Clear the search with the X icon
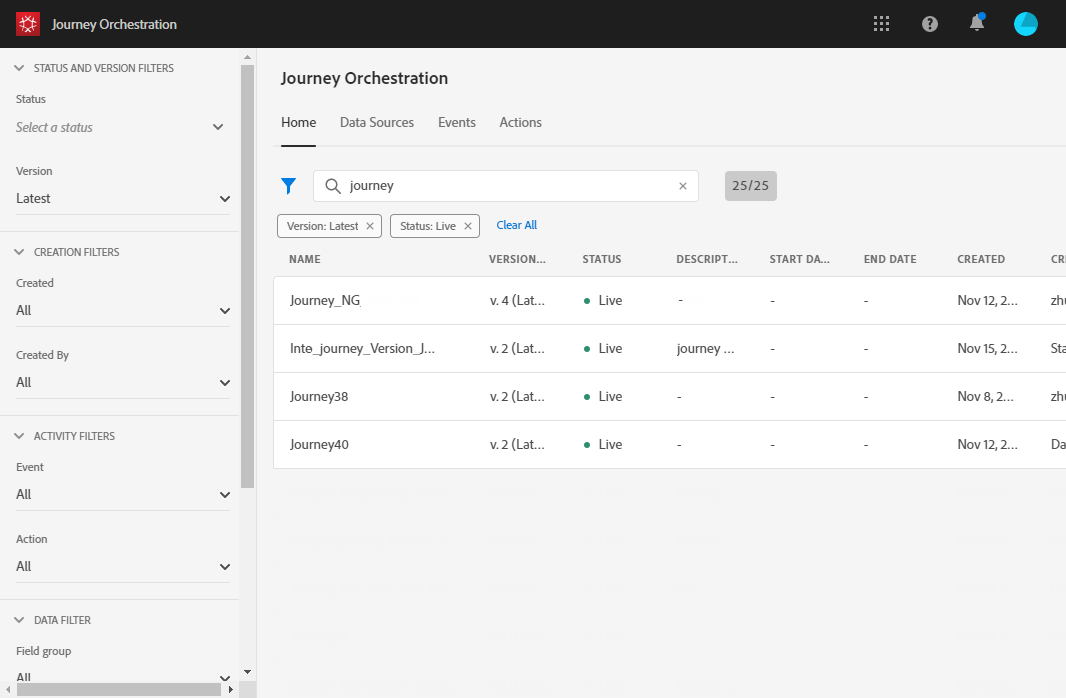 click(x=683, y=186)
